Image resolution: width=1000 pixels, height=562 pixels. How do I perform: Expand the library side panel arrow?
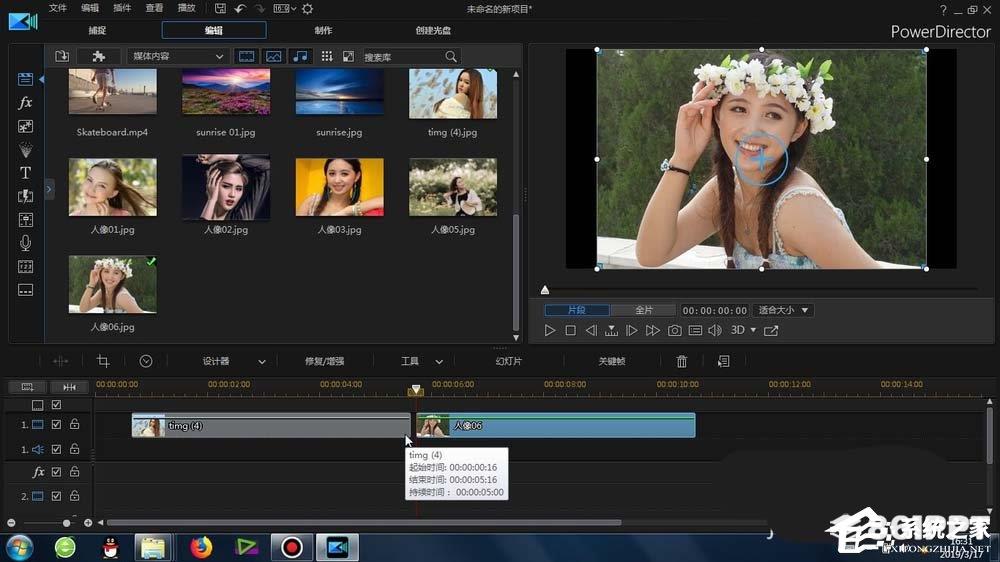tap(48, 189)
